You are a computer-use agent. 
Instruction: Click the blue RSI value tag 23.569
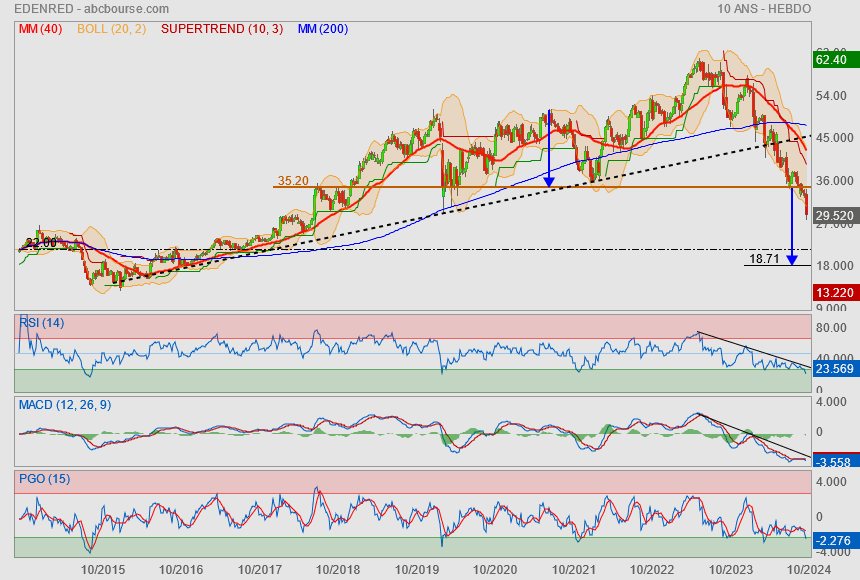(834, 368)
